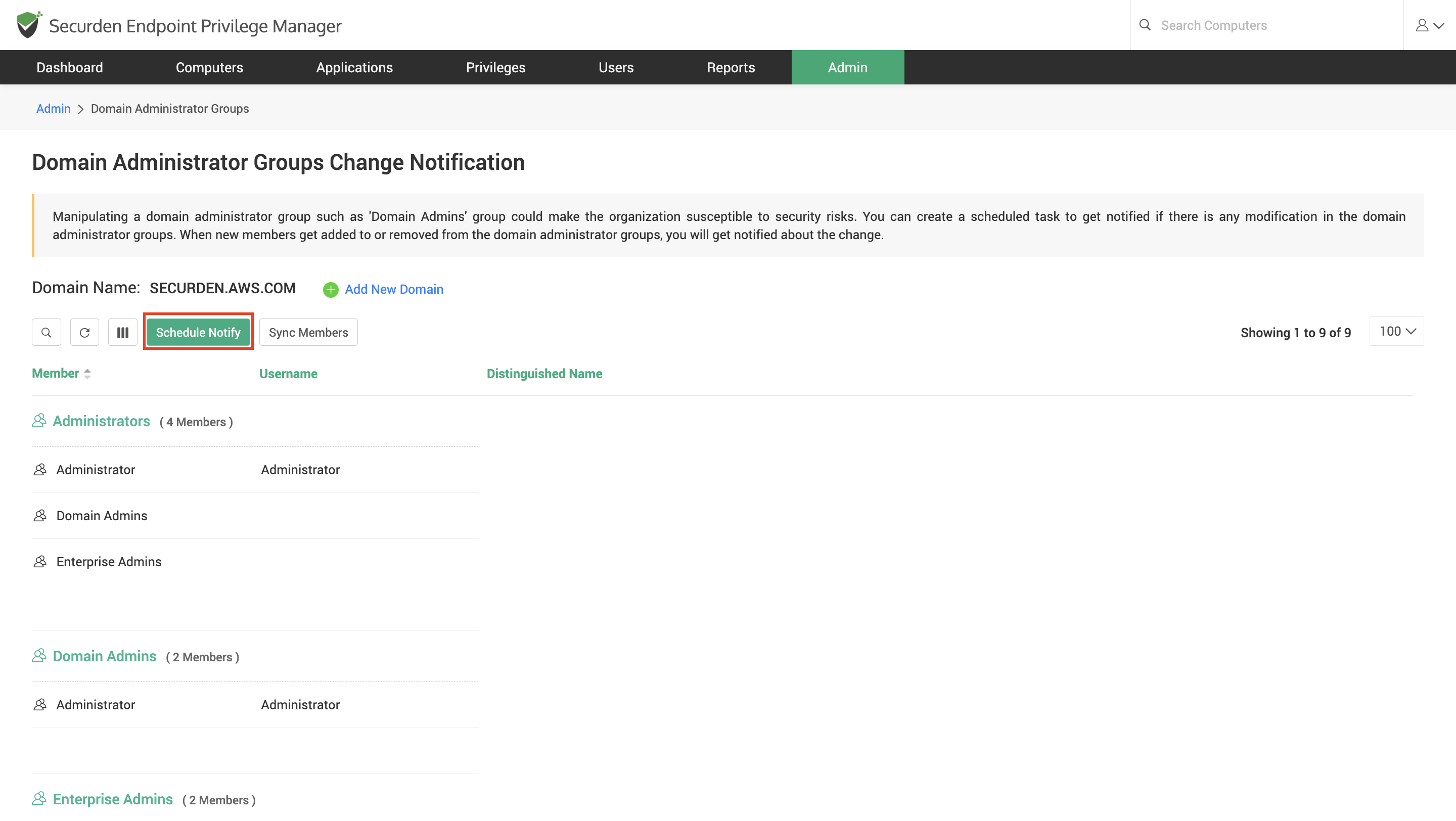Open the column chooser icon

[x=123, y=332]
